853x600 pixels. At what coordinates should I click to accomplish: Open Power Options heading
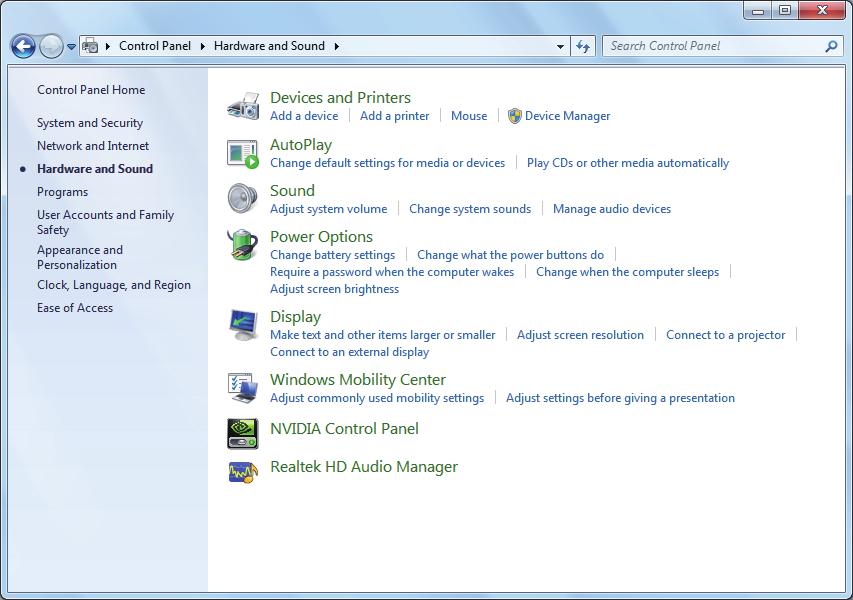click(321, 237)
